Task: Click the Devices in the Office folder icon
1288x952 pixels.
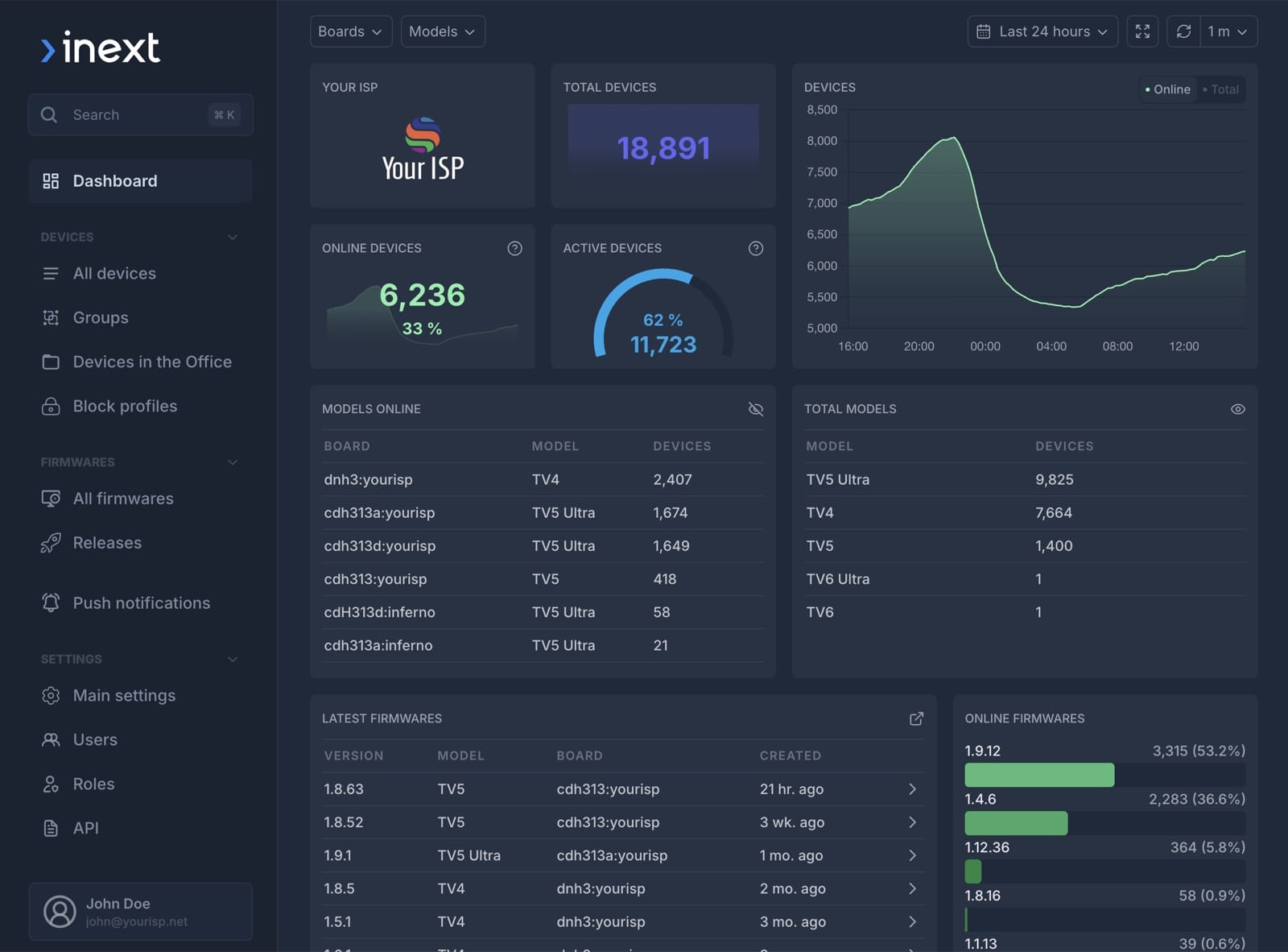Action: click(51, 362)
